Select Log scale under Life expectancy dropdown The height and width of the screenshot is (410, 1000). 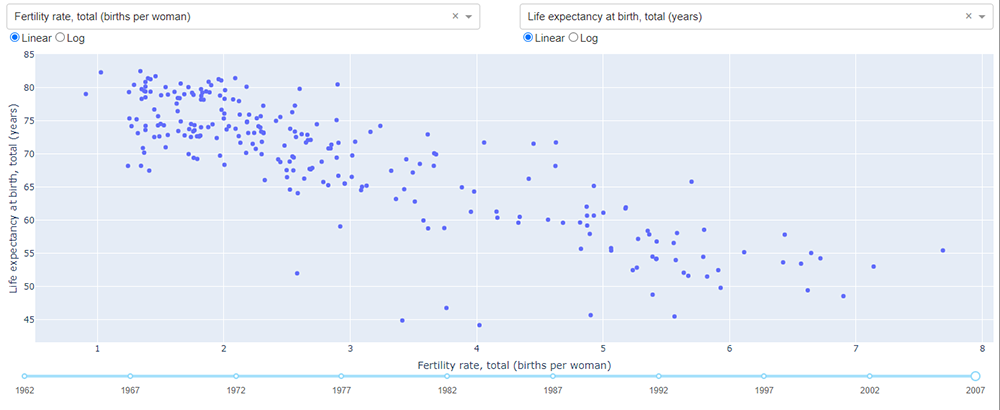click(x=573, y=38)
